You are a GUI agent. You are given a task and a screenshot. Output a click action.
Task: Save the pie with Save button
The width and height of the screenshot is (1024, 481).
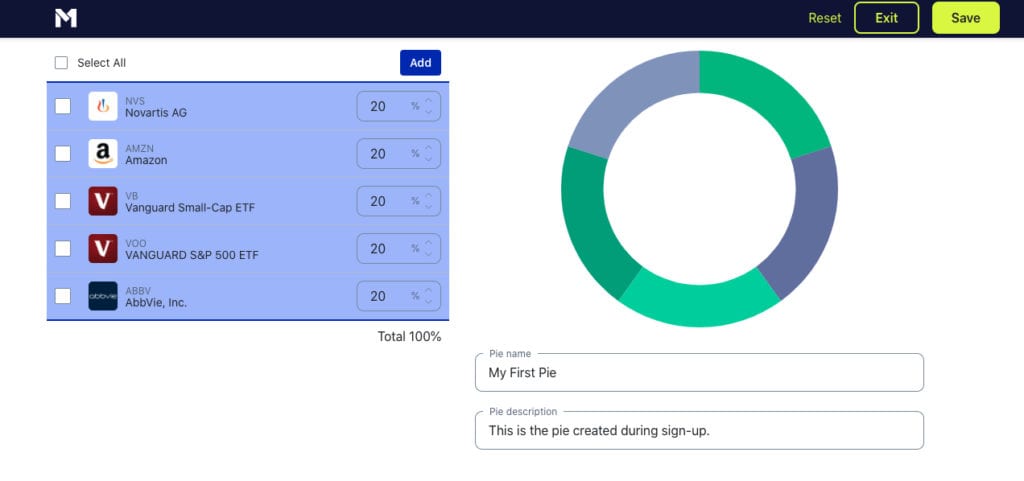click(965, 18)
